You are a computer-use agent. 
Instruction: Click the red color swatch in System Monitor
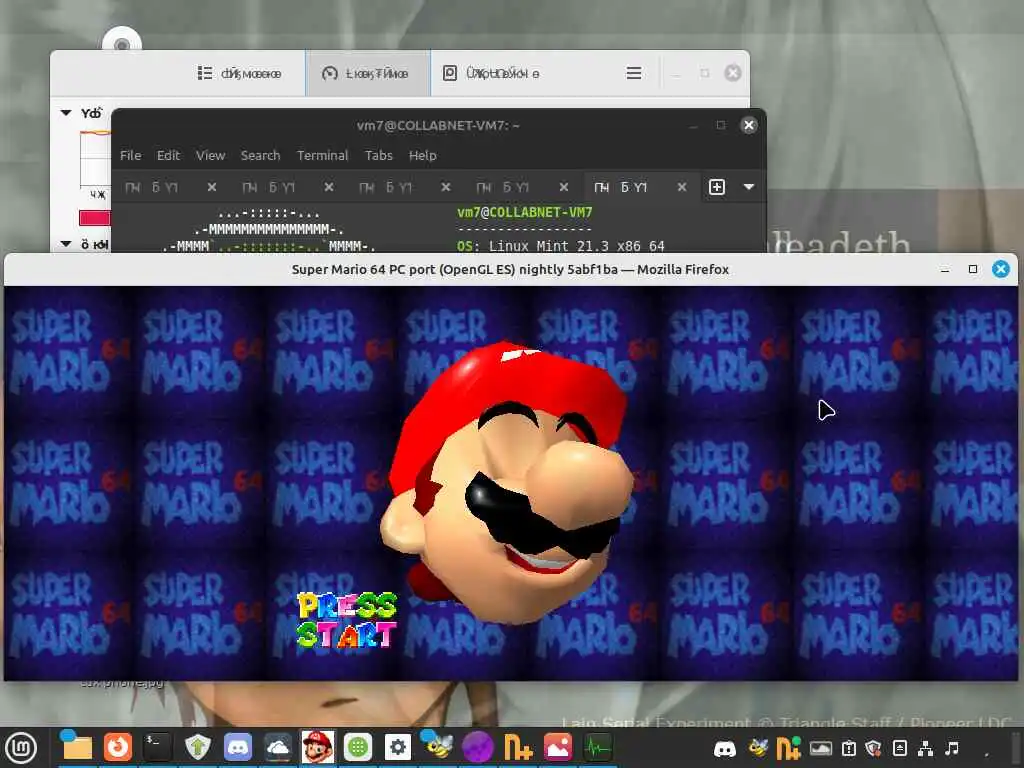(x=95, y=218)
